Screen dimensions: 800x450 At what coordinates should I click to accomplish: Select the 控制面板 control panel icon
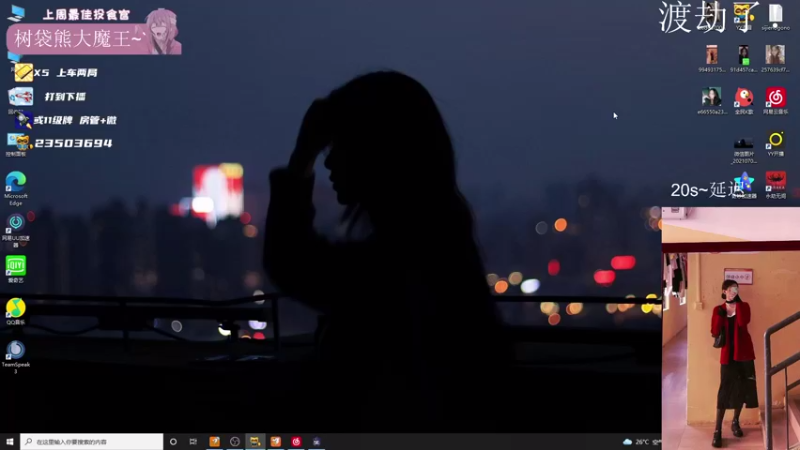16,145
